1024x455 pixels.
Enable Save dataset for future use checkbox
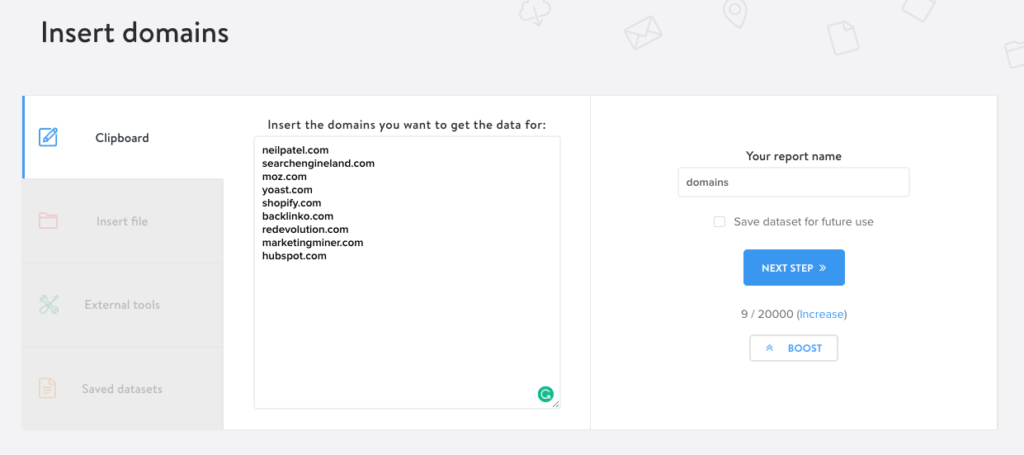pos(719,222)
